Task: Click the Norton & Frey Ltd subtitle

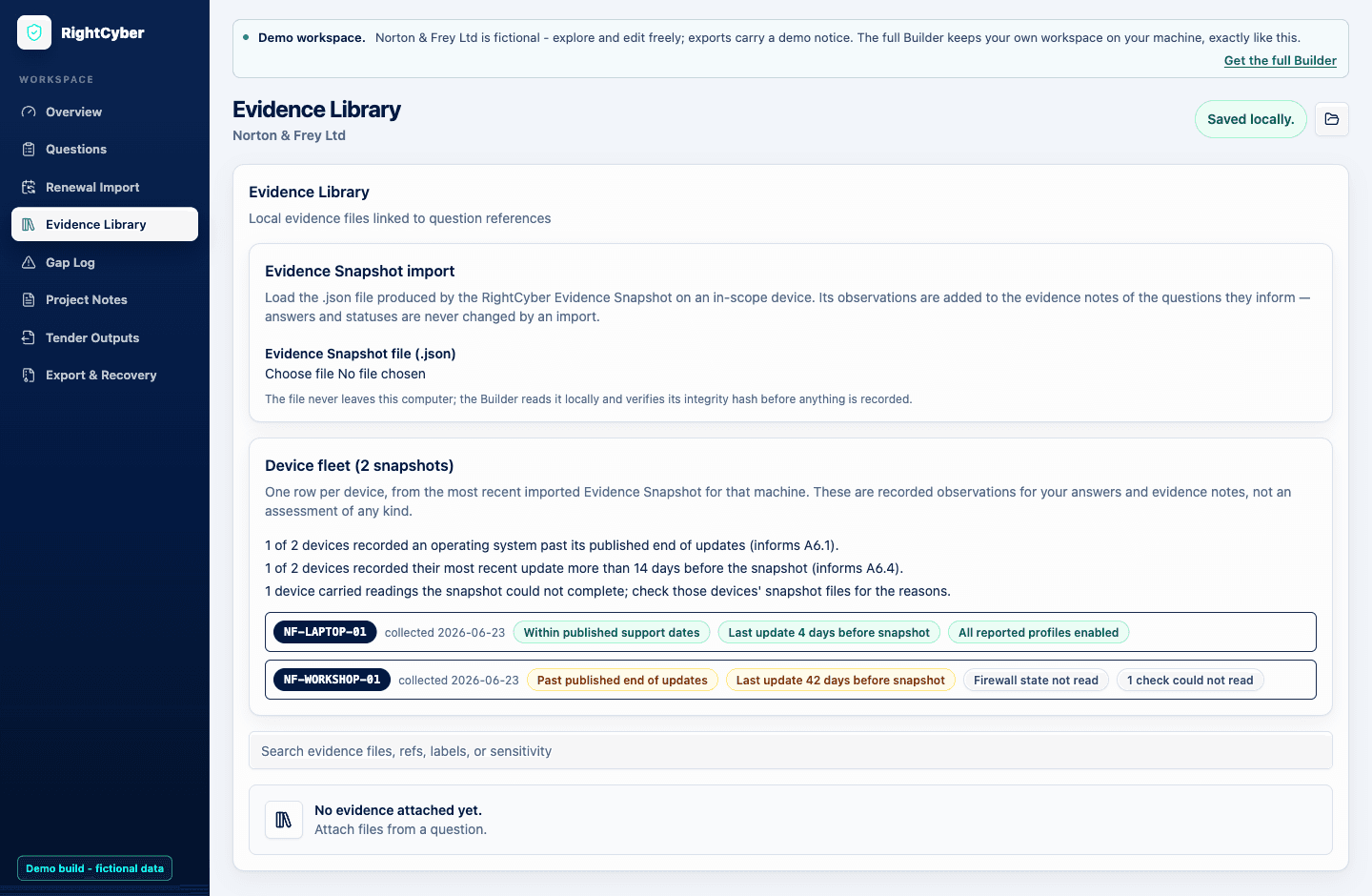Action: [x=289, y=135]
